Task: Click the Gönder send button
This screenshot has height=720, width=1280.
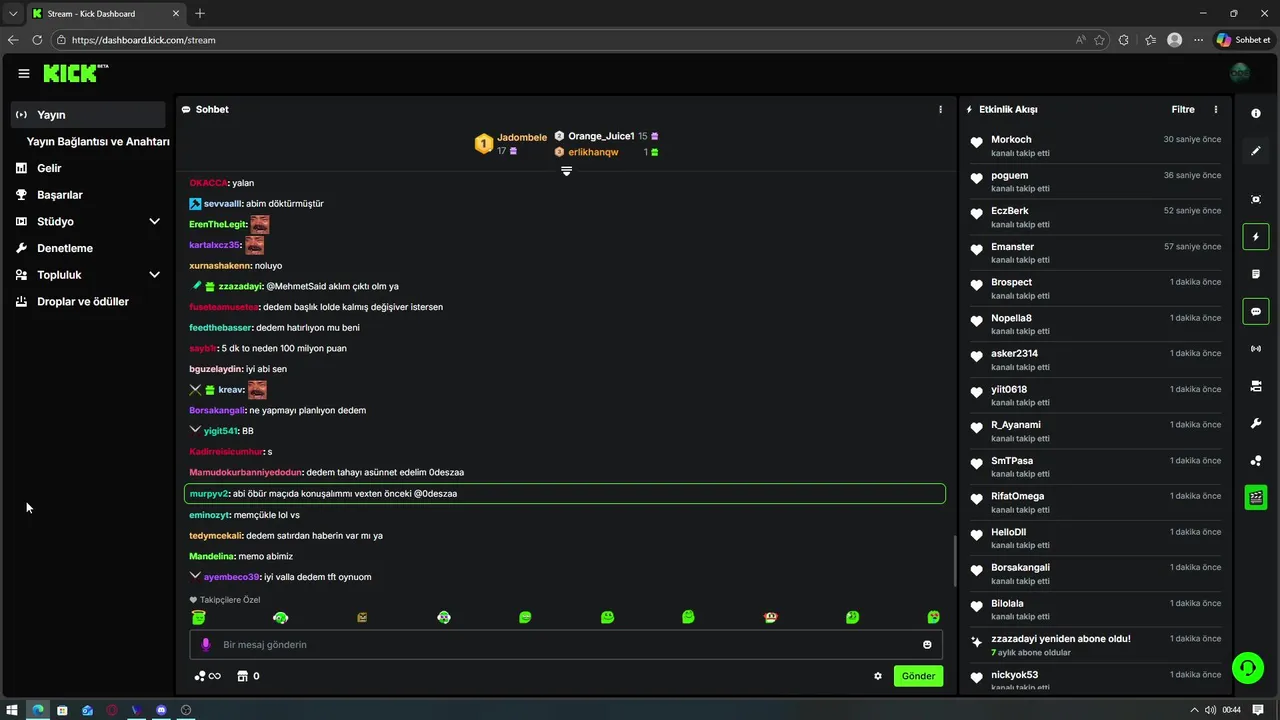Action: click(x=918, y=676)
